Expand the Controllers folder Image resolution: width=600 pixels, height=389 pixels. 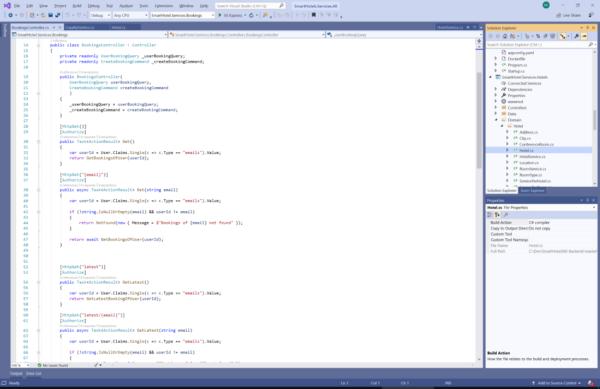[496, 108]
